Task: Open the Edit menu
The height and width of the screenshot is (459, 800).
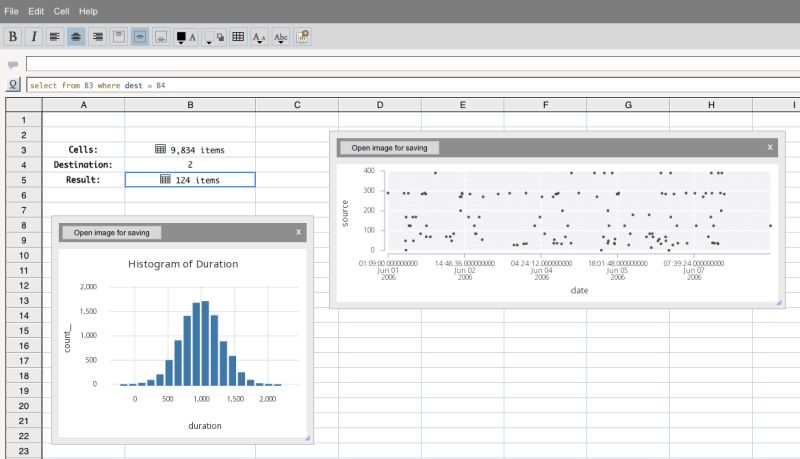Action: (36, 11)
